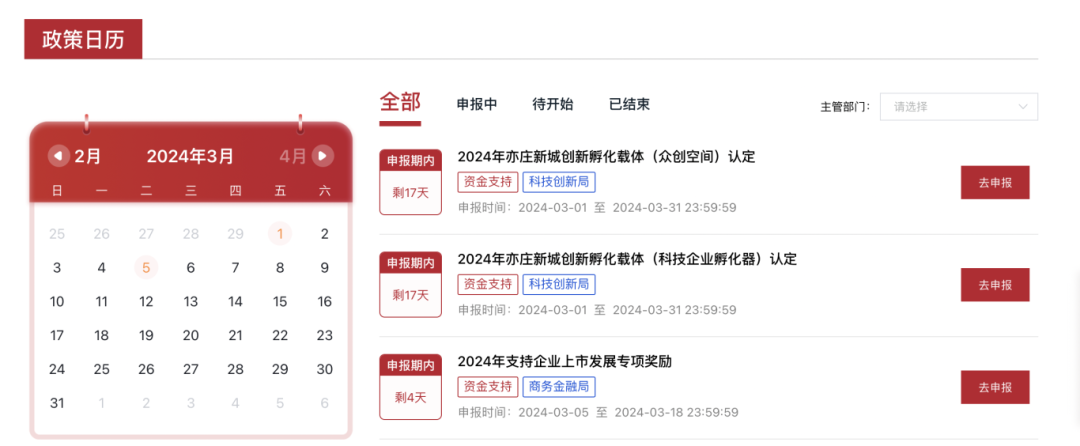This screenshot has height=446, width=1080.
Task: Click greyed April 6 in last row
Action: point(324,403)
